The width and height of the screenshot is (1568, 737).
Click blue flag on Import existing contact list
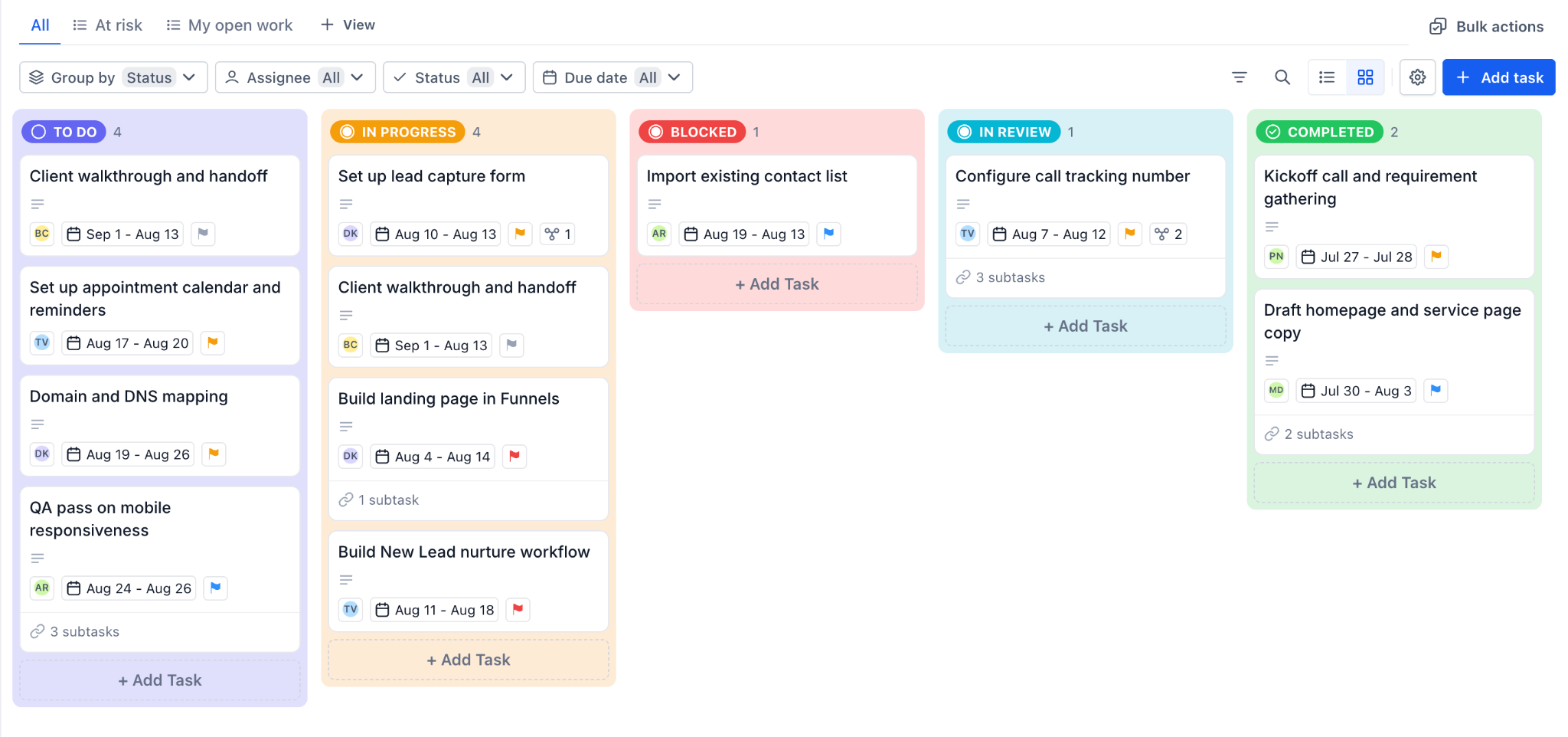click(828, 234)
